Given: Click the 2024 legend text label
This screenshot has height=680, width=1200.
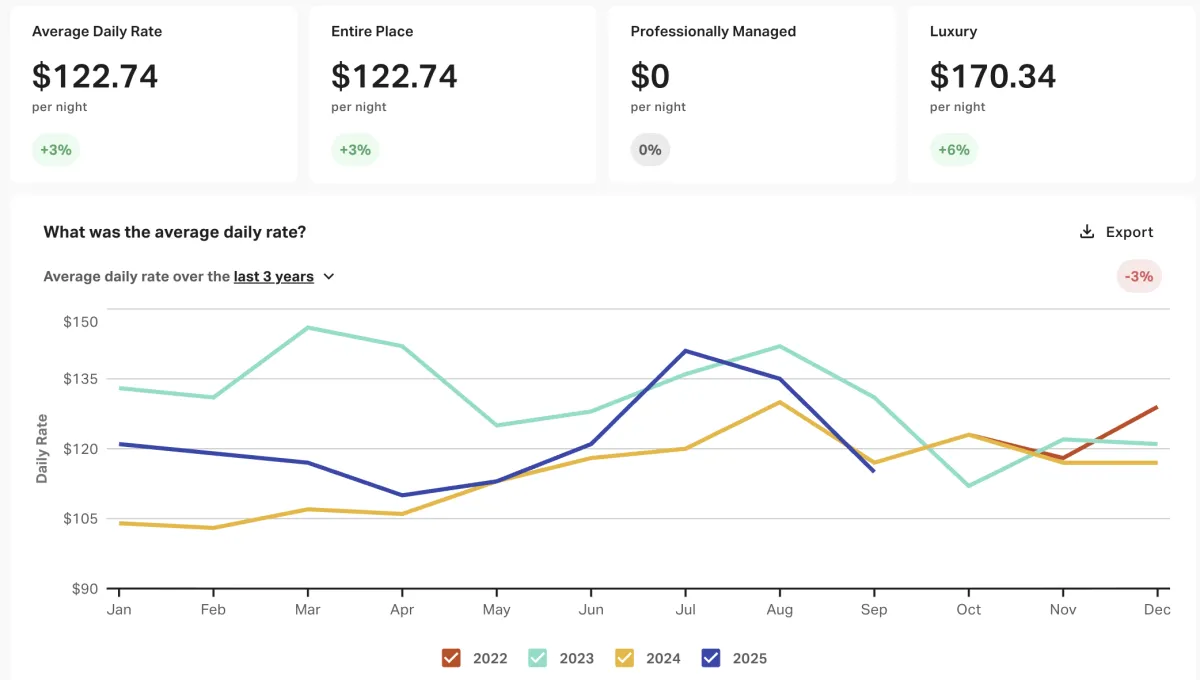Looking at the screenshot, I should [x=663, y=658].
